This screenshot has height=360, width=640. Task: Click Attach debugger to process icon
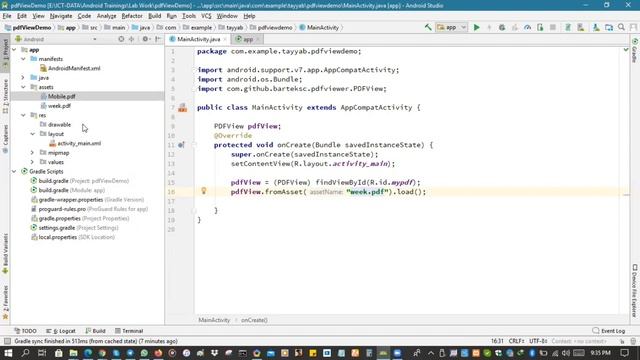tap(540, 27)
